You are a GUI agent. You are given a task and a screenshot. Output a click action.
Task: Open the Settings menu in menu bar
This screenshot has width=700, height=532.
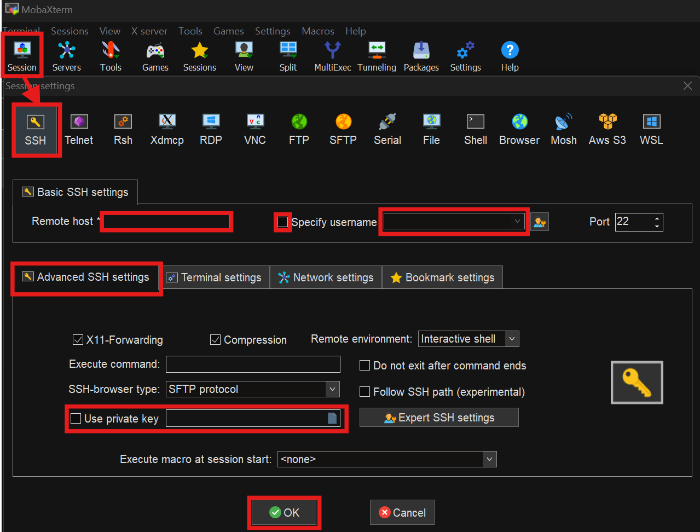[272, 31]
